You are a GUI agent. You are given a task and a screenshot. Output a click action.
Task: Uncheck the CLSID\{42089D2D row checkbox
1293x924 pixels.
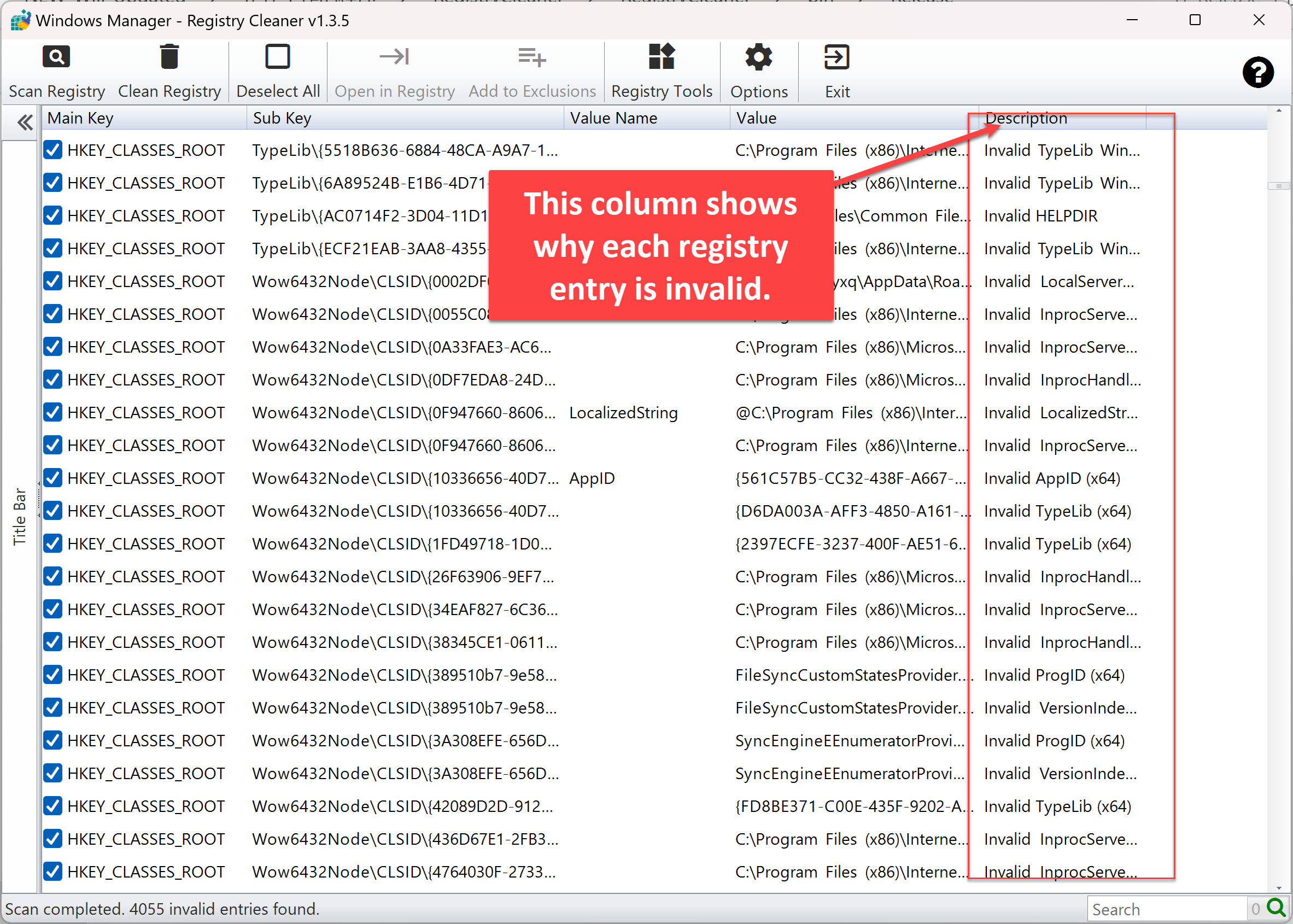click(x=53, y=806)
